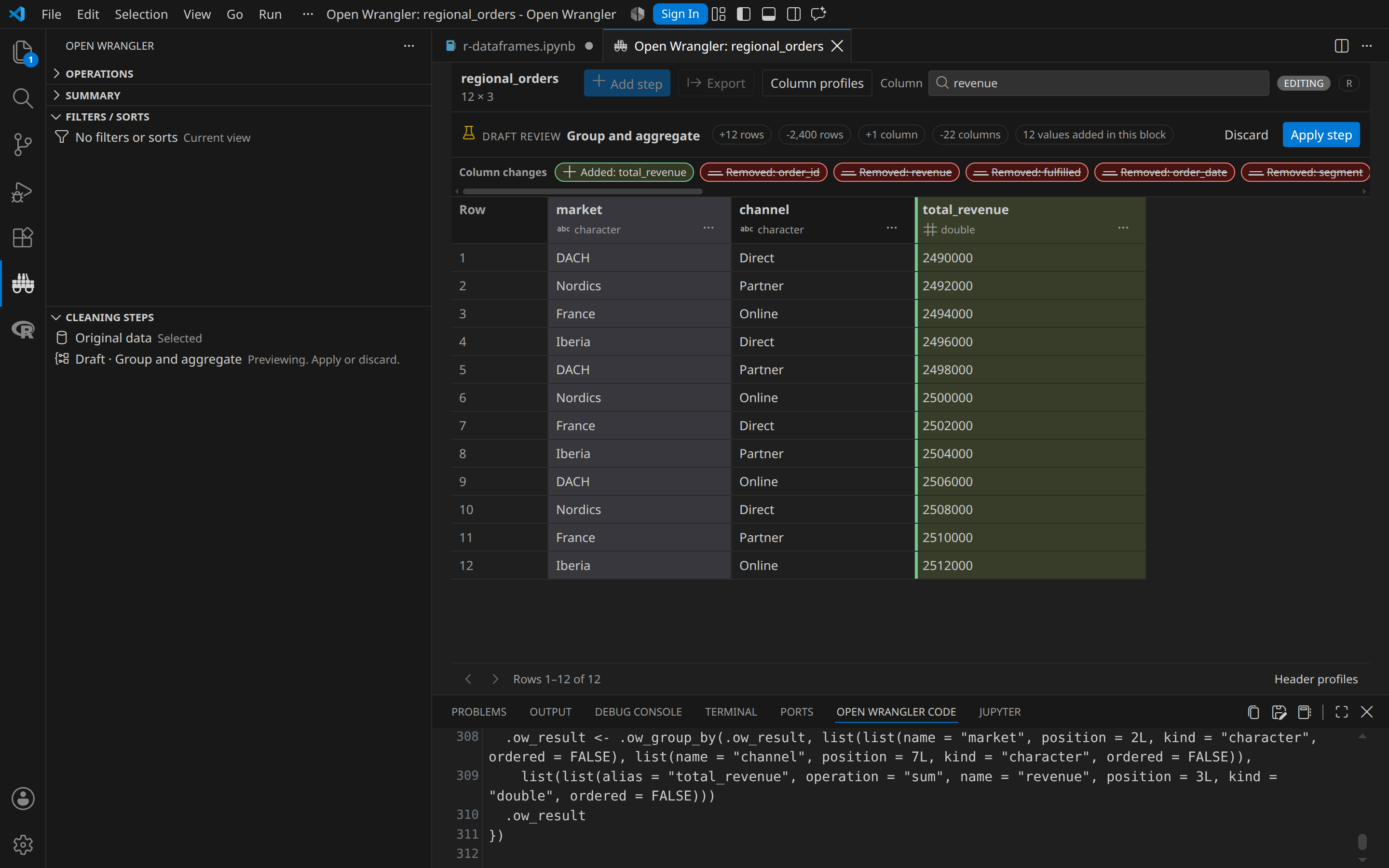
Task: Open the Accounts icon in the activity bar
Action: [x=22, y=799]
